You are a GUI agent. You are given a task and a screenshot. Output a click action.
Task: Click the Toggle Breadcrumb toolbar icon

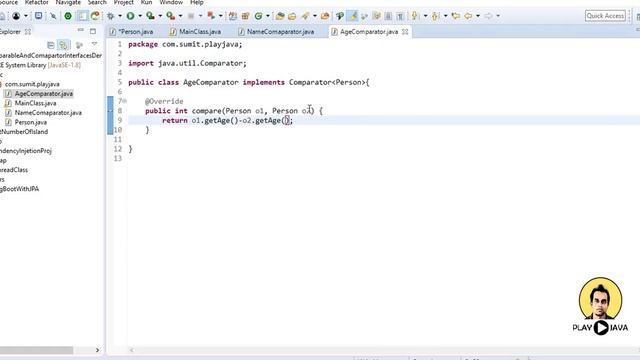(x=82, y=16)
